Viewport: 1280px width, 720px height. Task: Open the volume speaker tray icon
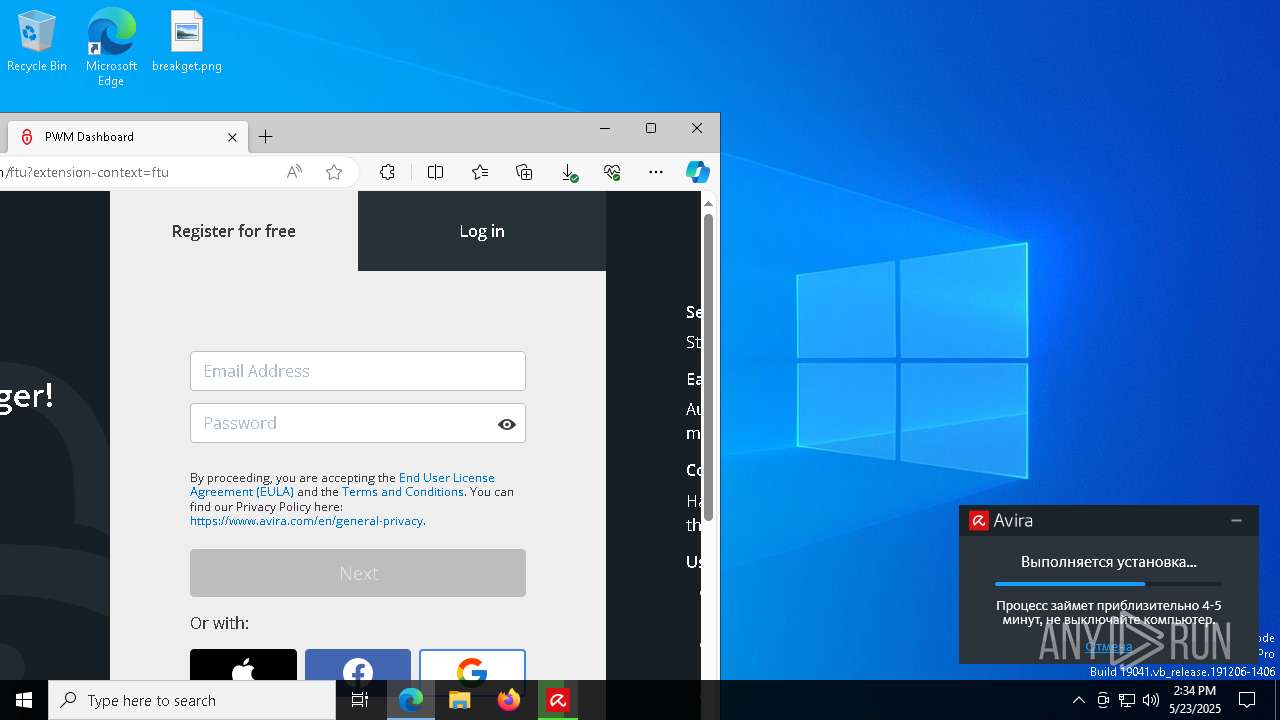pyautogui.click(x=1151, y=700)
